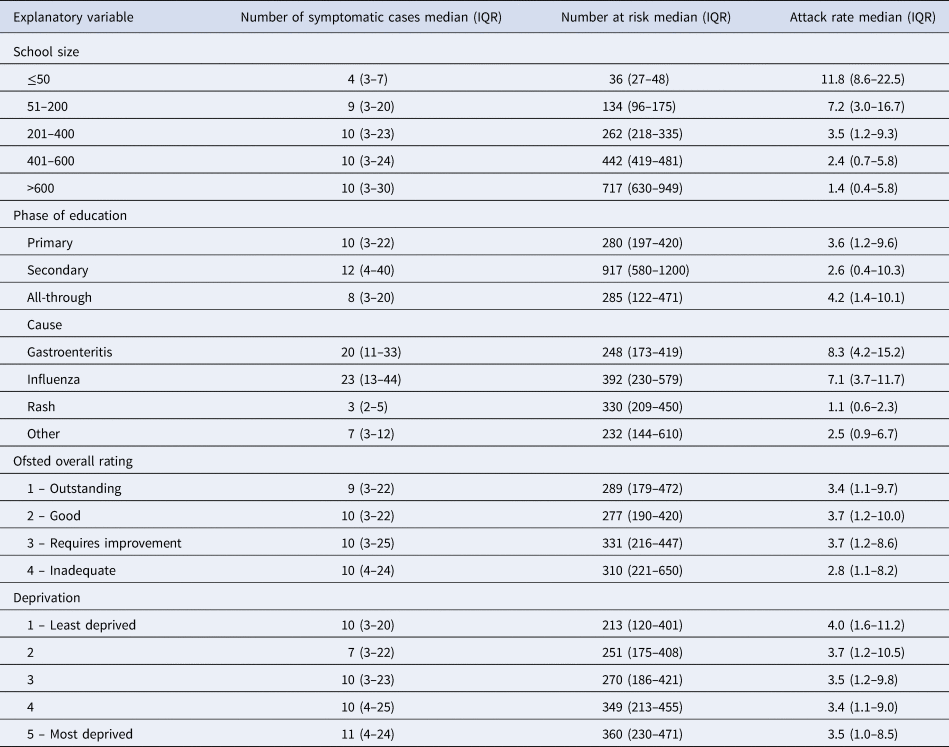
Task: Click the 'Phase of education' section heading
Action: point(69,214)
